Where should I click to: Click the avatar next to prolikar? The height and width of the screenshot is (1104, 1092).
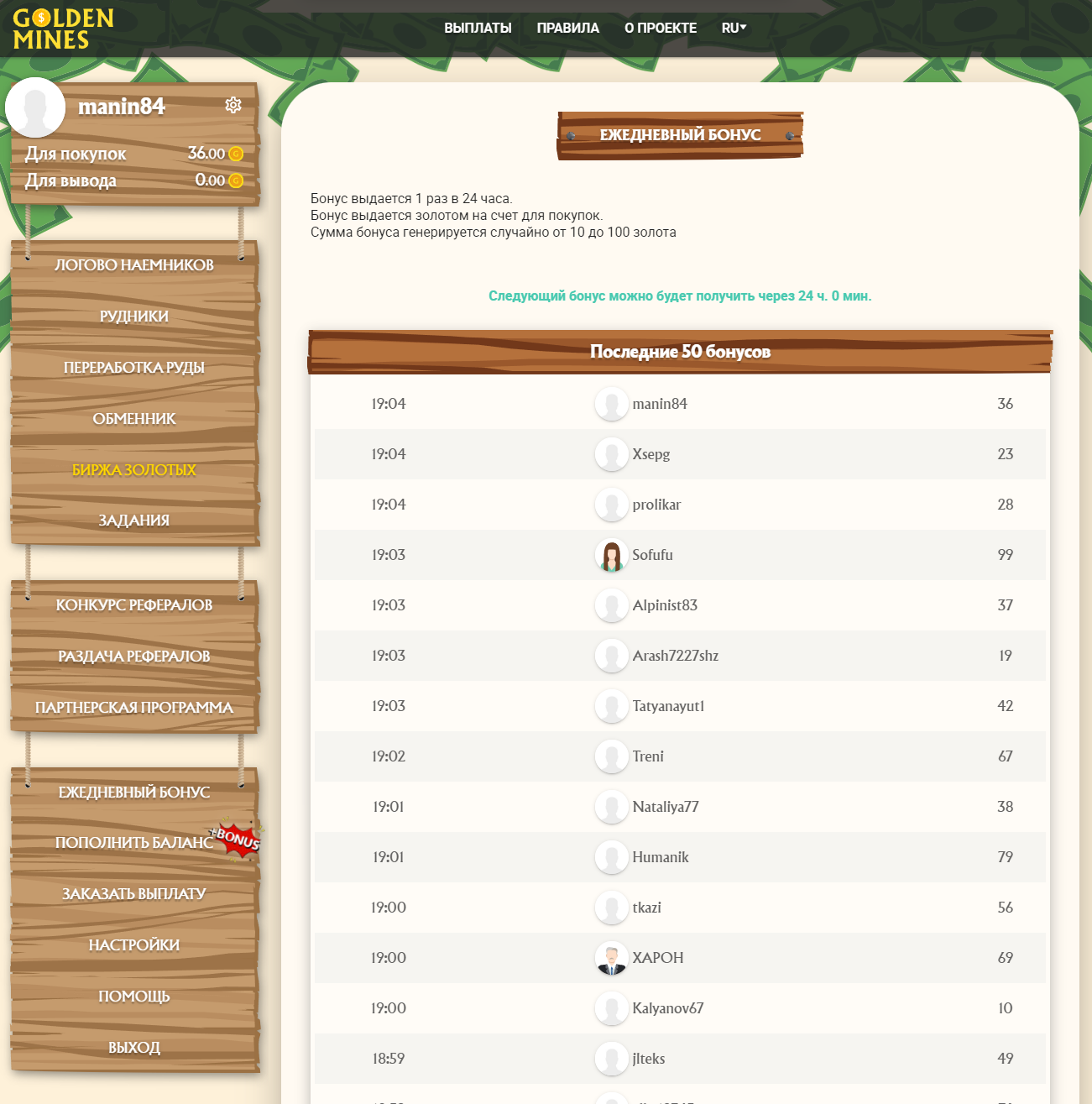[612, 505]
